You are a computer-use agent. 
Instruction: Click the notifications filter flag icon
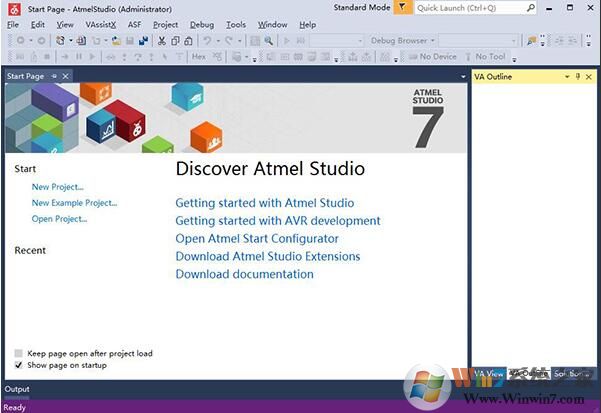pyautogui.click(x=402, y=7)
